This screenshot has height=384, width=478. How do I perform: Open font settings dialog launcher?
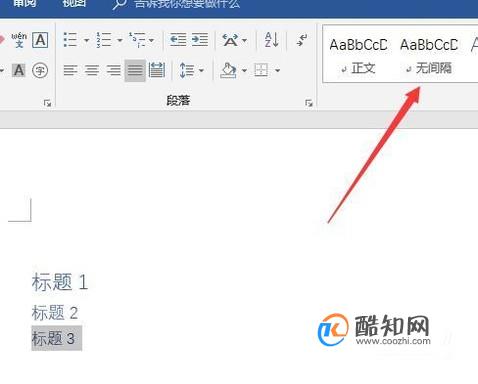click(x=47, y=103)
